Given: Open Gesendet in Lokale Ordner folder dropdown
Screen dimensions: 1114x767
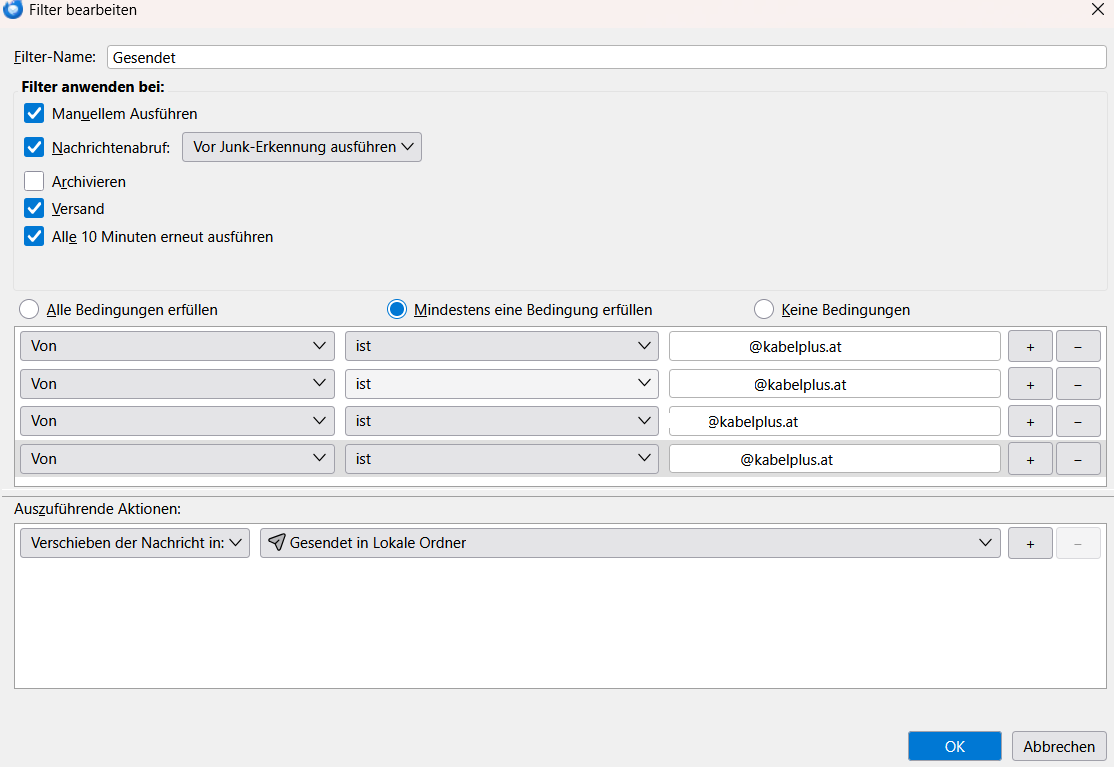Looking at the screenshot, I should pos(629,543).
